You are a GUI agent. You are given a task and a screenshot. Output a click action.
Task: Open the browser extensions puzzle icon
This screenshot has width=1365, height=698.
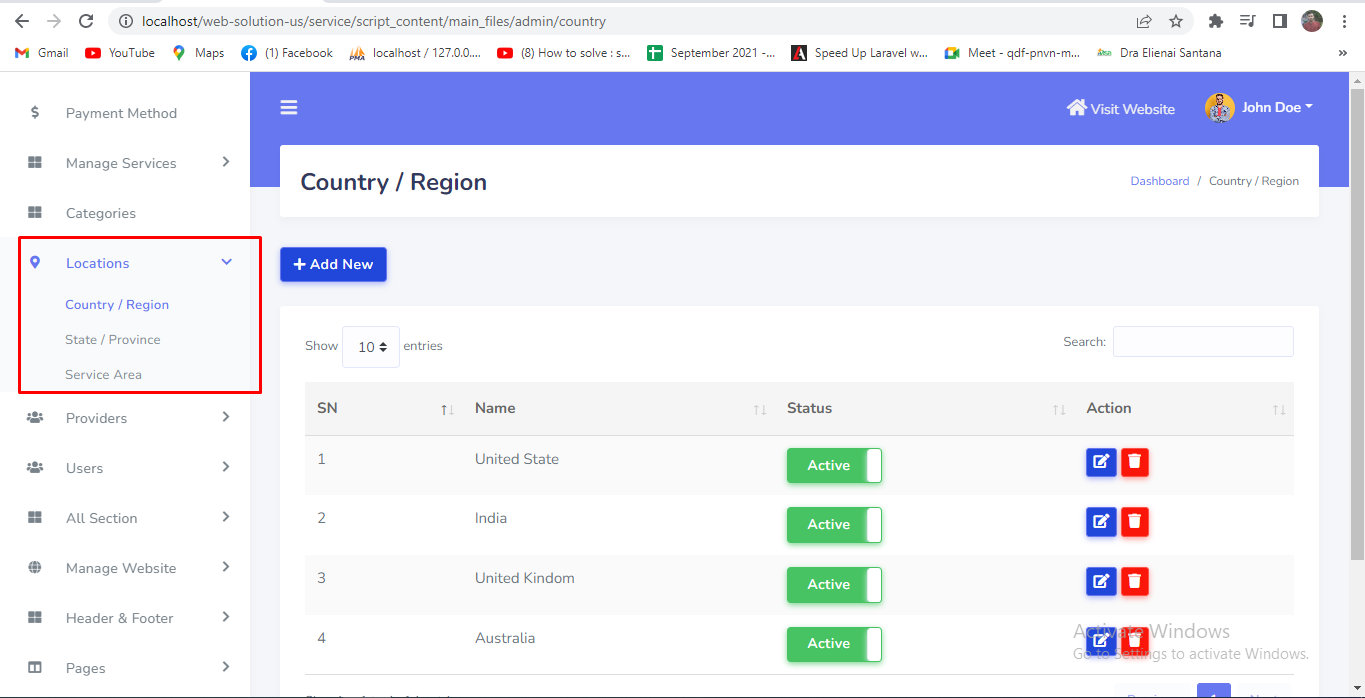click(x=1216, y=21)
